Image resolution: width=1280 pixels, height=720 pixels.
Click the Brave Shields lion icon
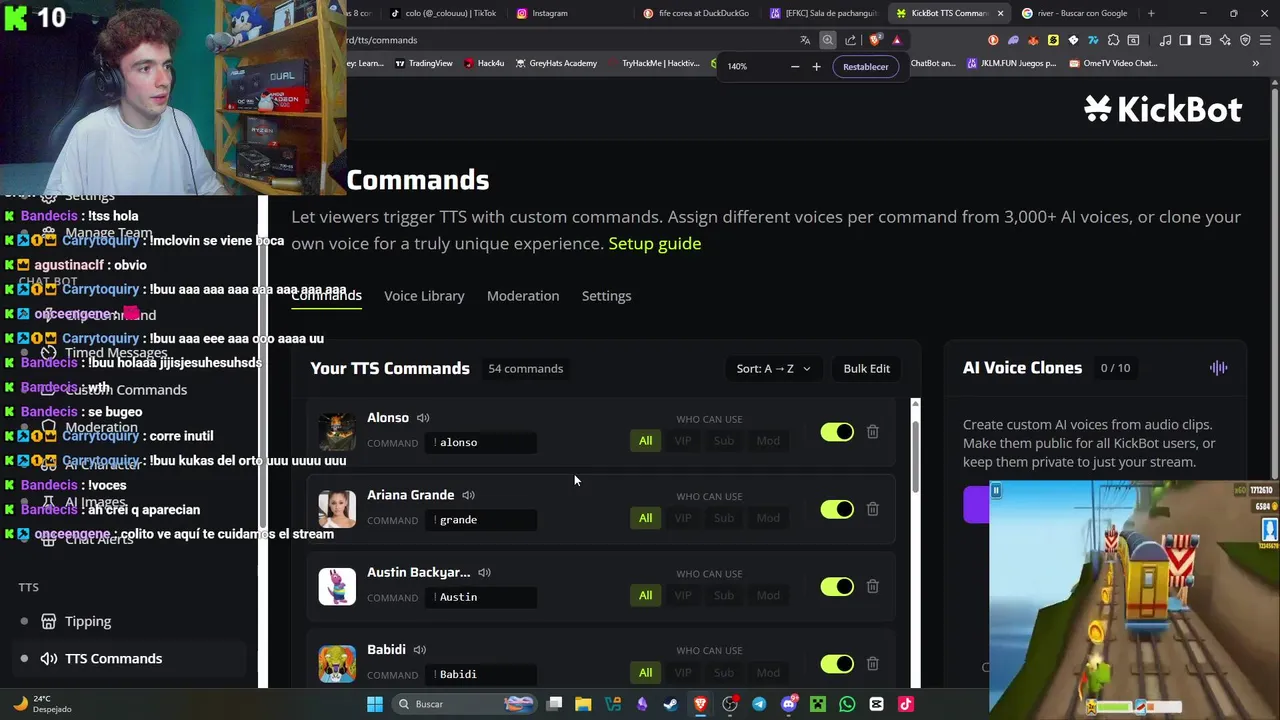pyautogui.click(x=875, y=40)
